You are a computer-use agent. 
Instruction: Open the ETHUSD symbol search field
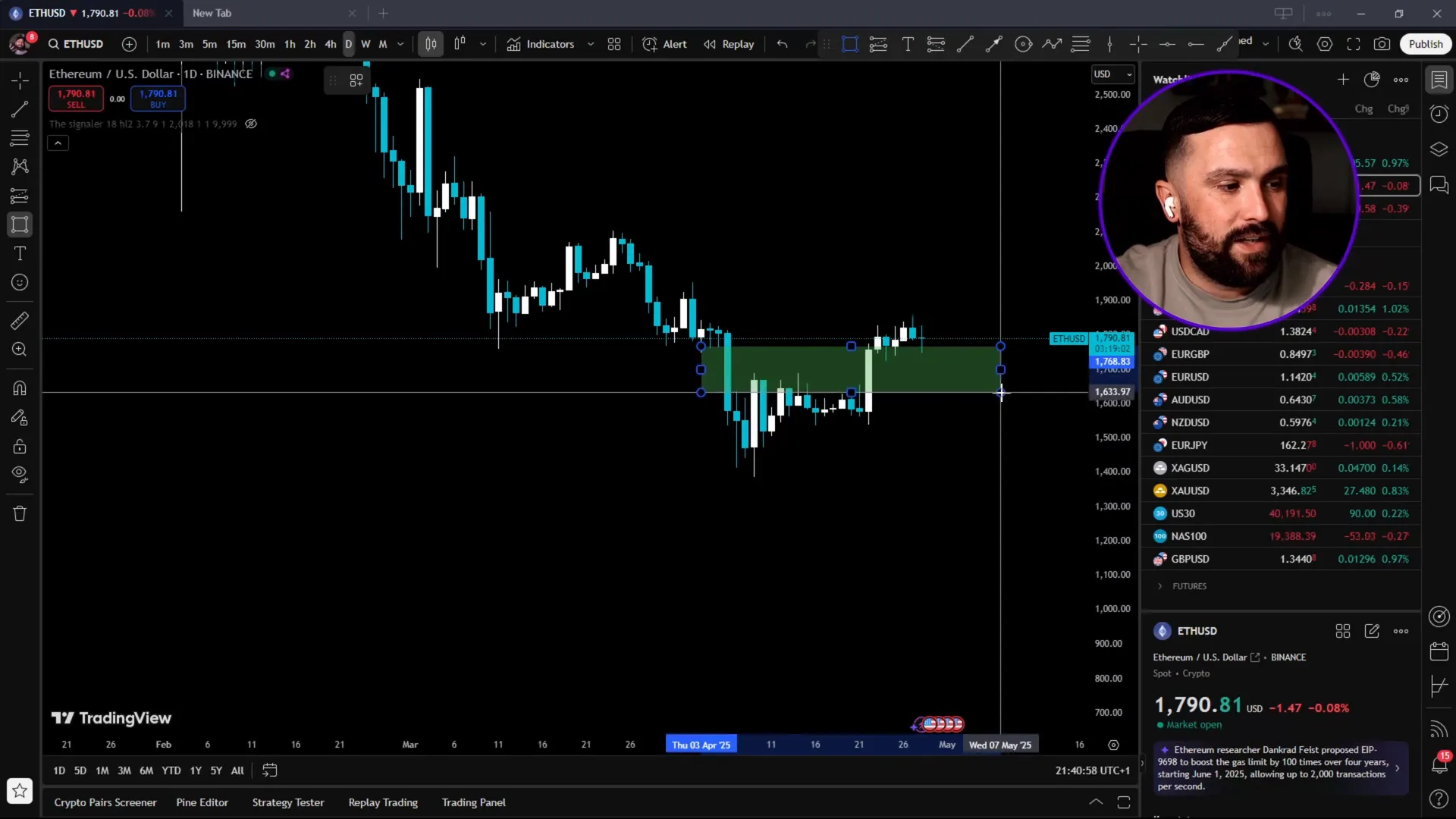click(76, 44)
